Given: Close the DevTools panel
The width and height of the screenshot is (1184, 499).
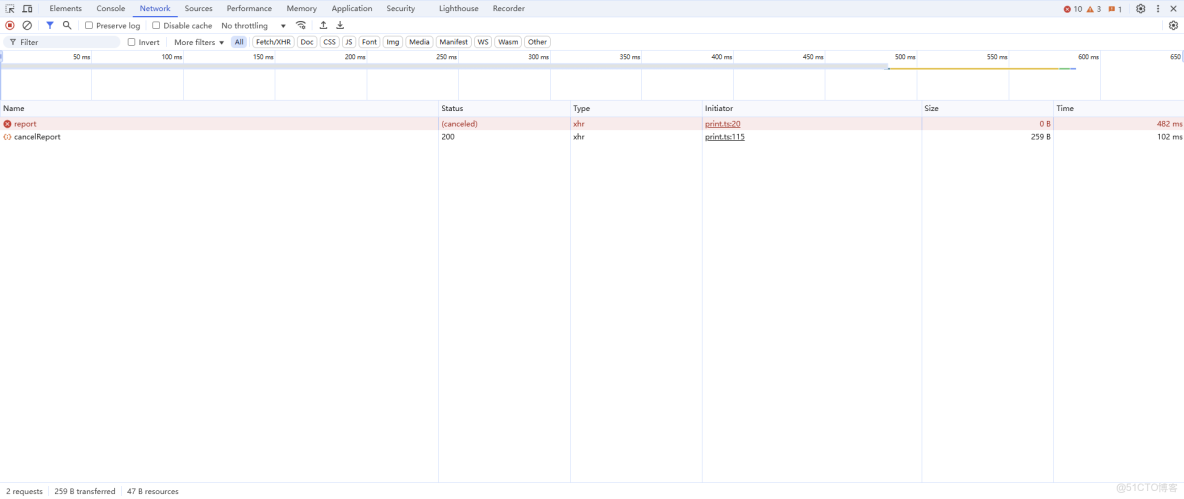Looking at the screenshot, I should tap(1173, 9).
